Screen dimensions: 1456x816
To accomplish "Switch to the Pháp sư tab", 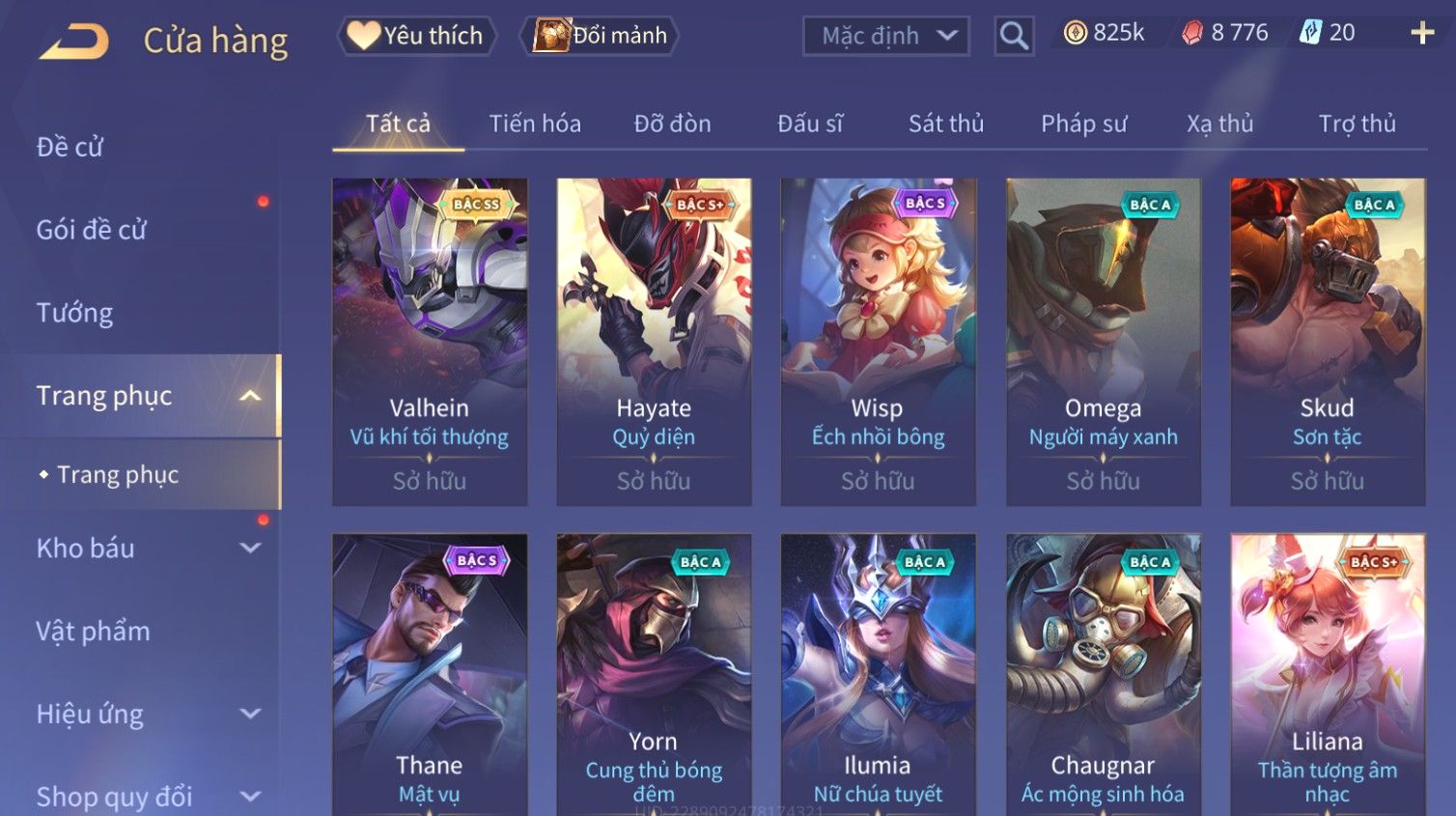I will pyautogui.click(x=1083, y=124).
